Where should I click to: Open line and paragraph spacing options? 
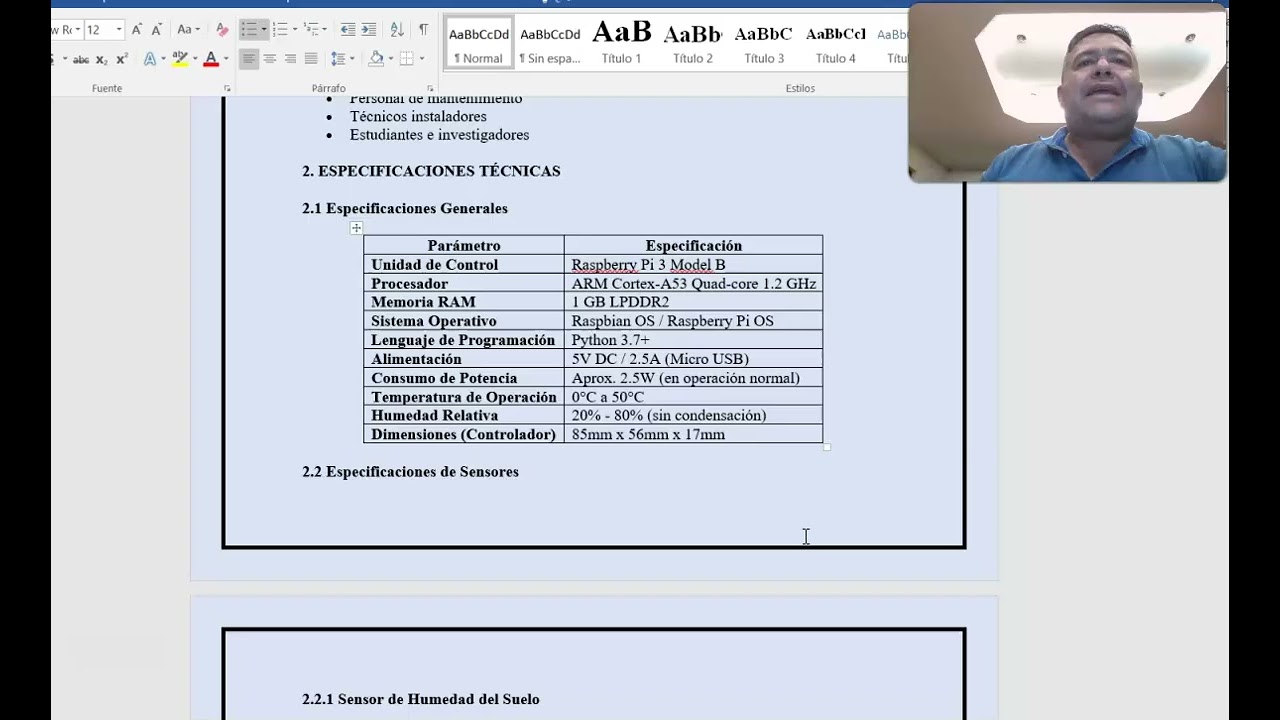[x=342, y=59]
